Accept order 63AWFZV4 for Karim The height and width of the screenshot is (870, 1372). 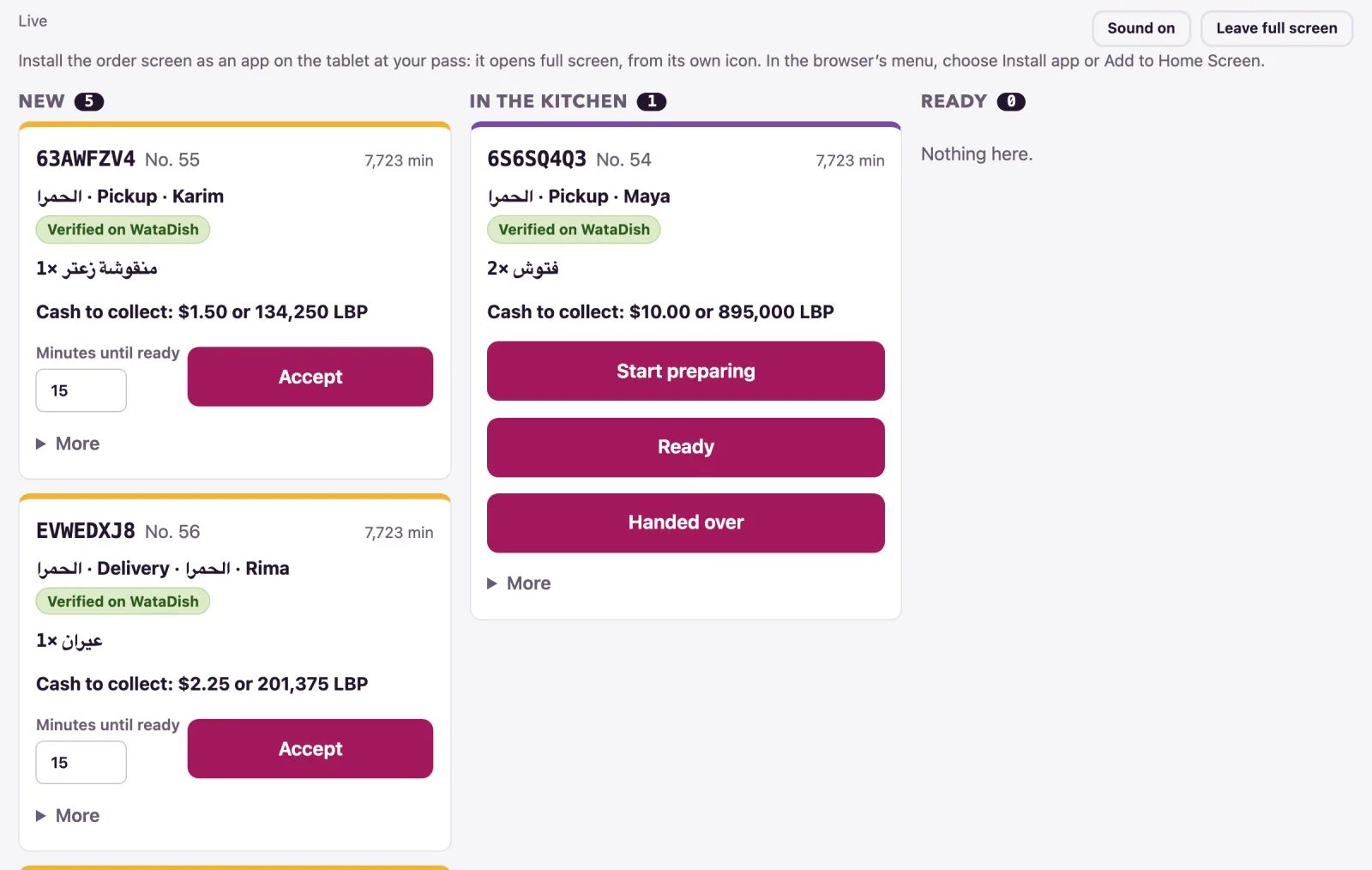(310, 377)
